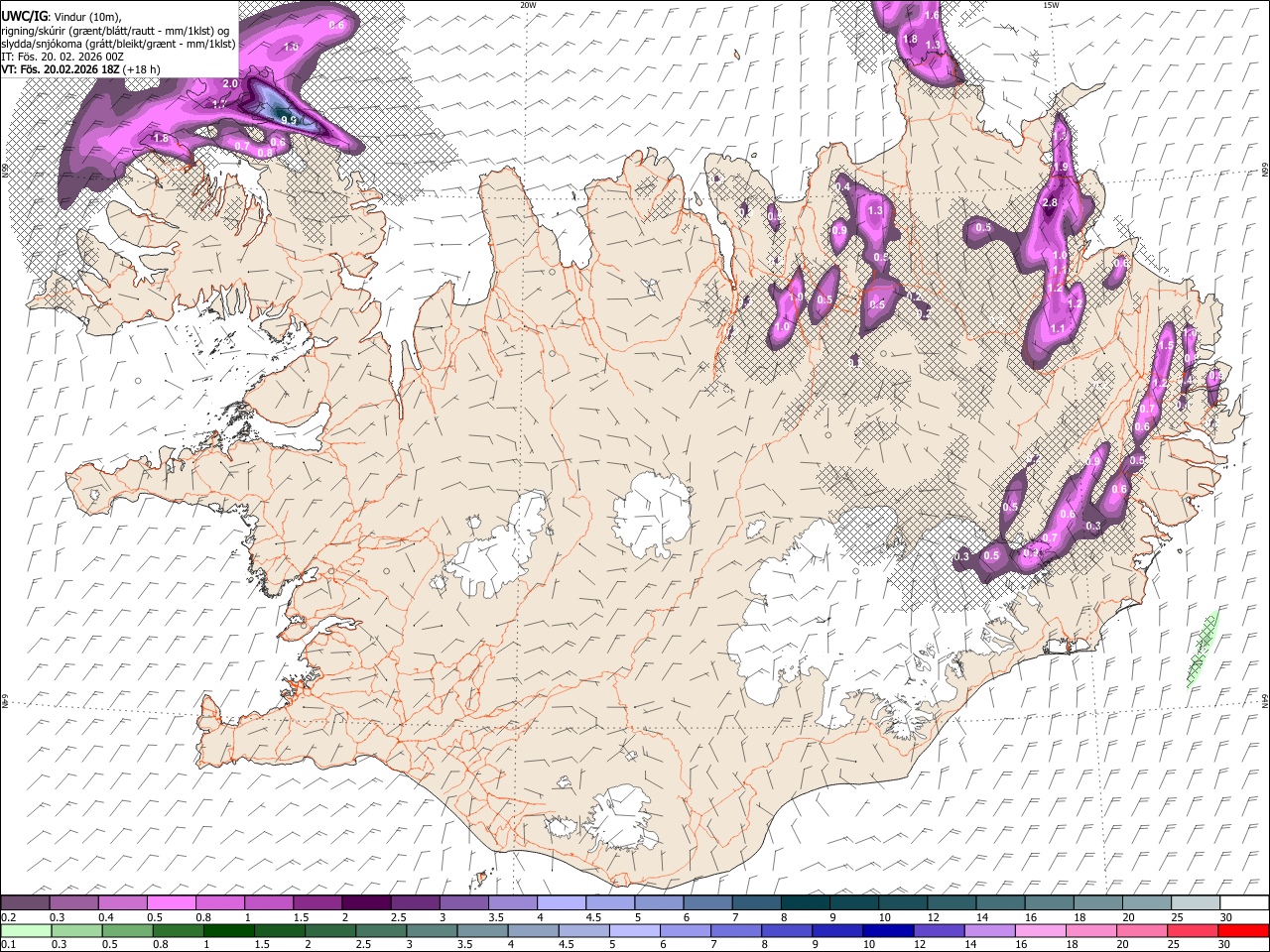Click the white Mýrdalsjökull glacier near south coast
Screen dimensions: 1270x952
pyautogui.click(x=620, y=819)
